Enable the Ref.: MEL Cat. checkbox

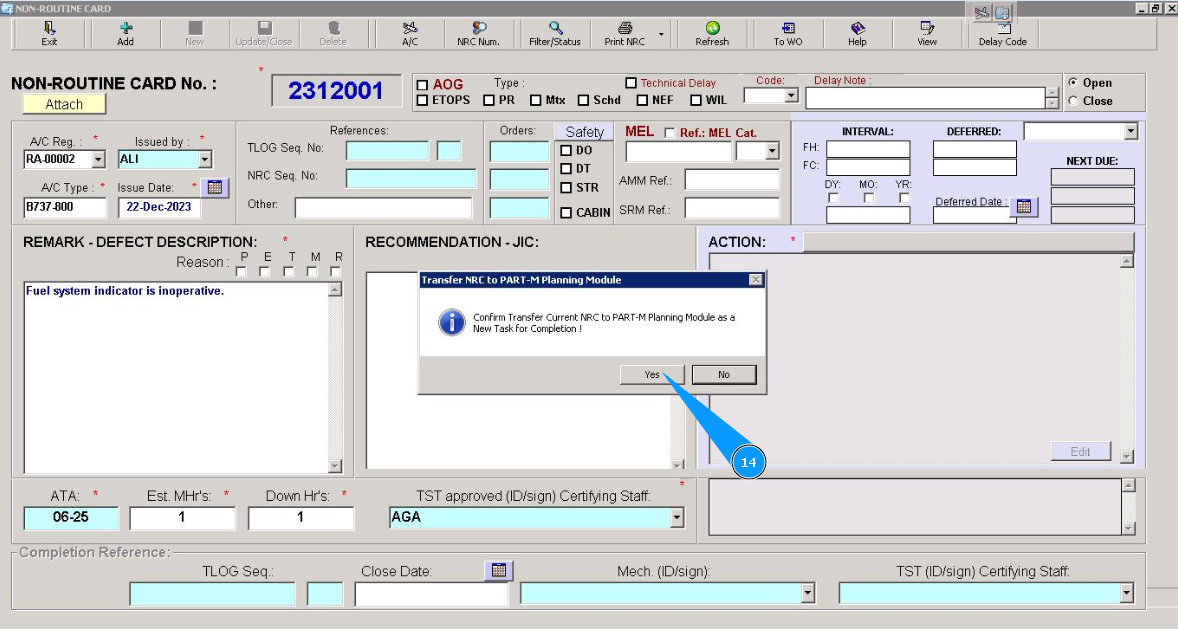(669, 133)
